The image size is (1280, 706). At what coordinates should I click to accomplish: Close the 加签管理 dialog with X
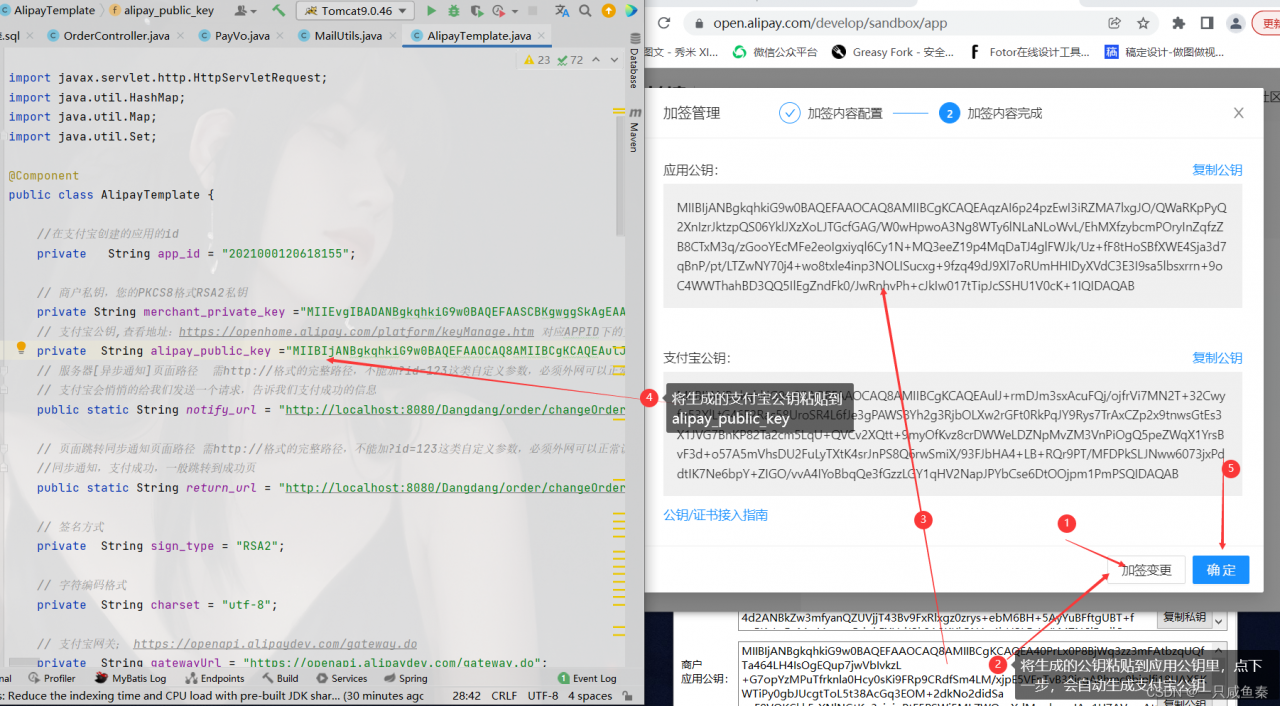tap(1238, 113)
